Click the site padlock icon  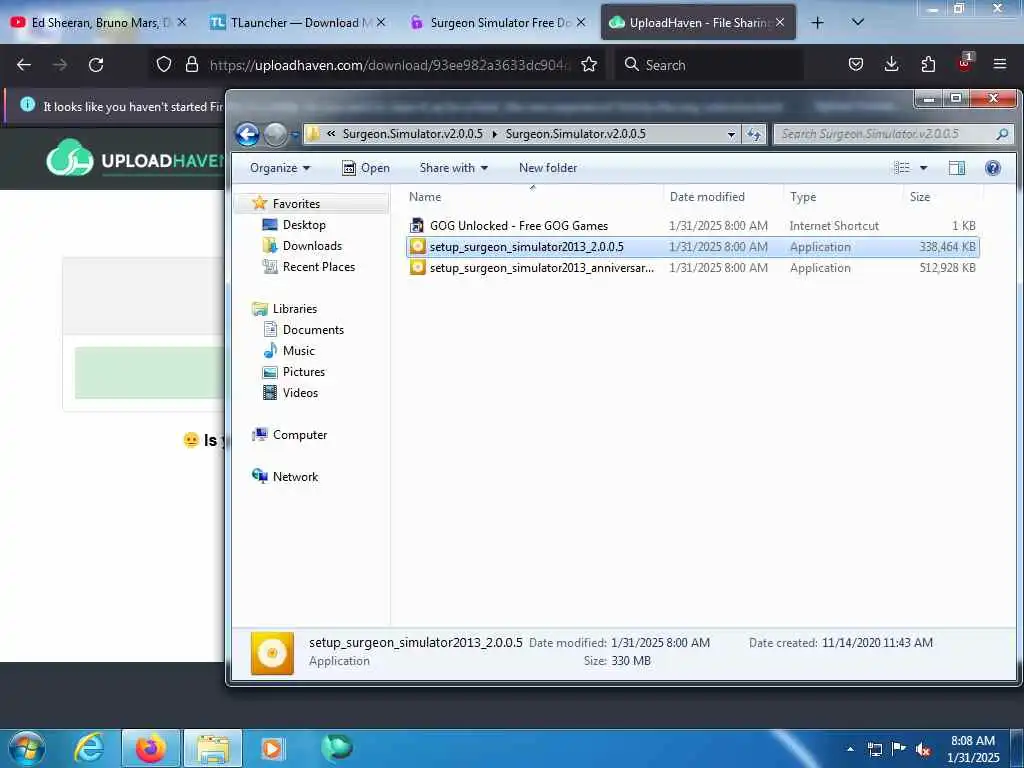pos(191,64)
